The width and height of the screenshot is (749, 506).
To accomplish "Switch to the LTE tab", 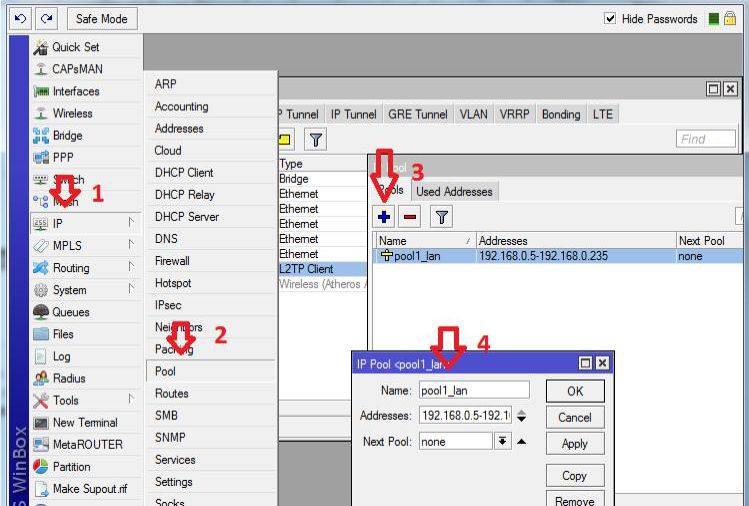I will 602,114.
